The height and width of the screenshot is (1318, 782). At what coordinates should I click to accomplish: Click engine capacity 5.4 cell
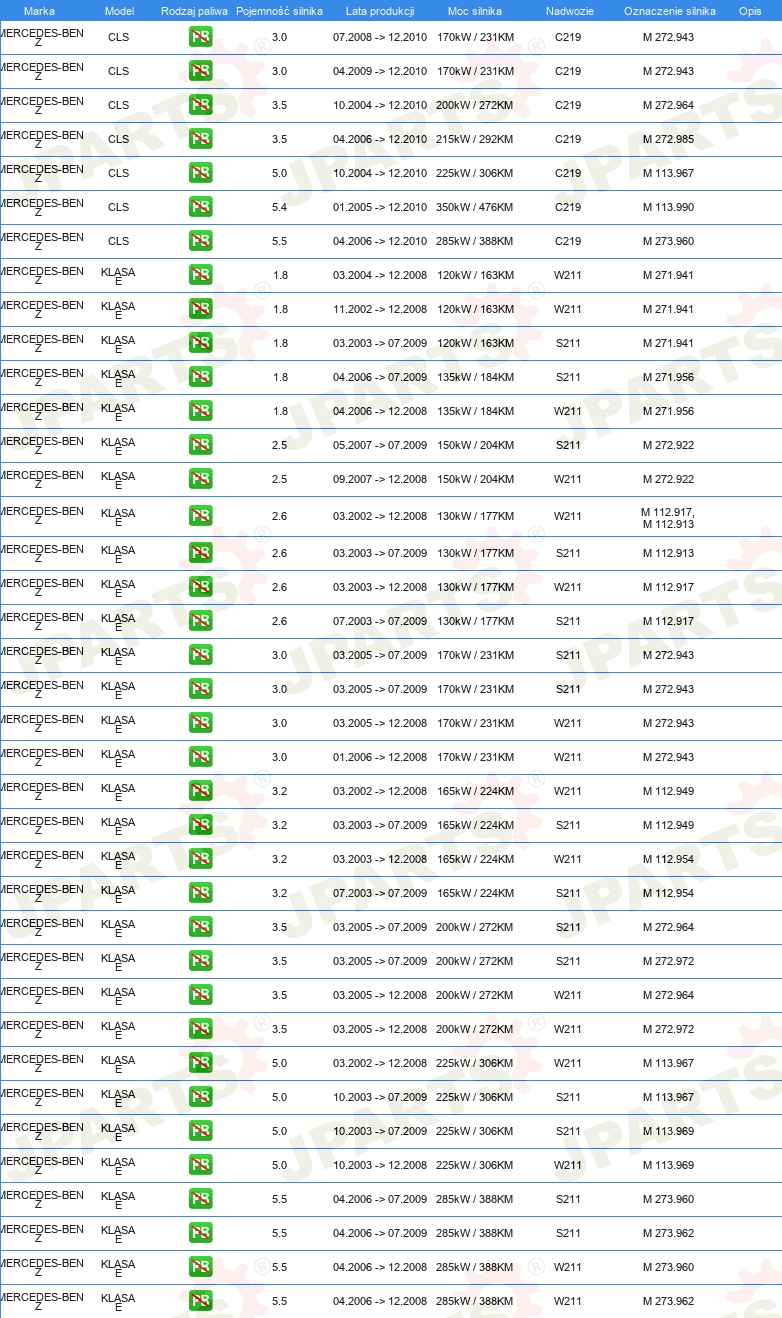click(279, 207)
